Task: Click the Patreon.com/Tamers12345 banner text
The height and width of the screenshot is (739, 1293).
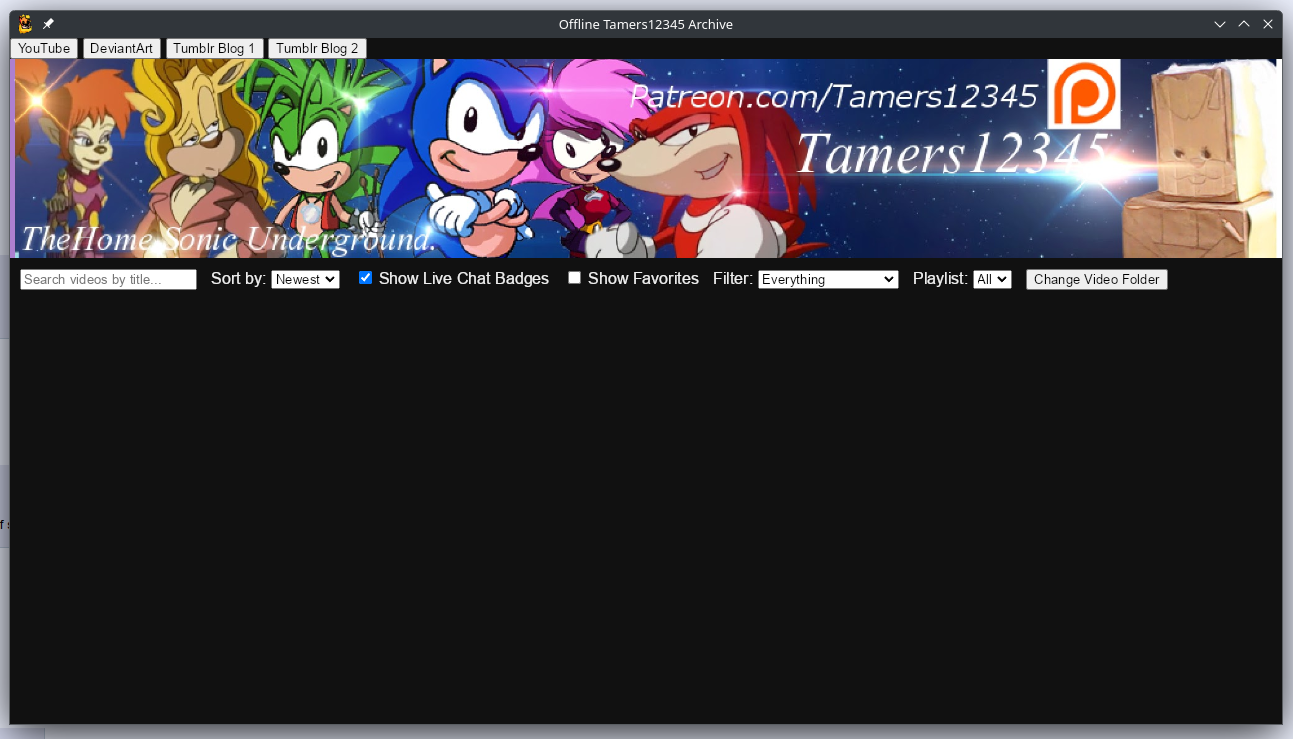Action: click(x=833, y=96)
